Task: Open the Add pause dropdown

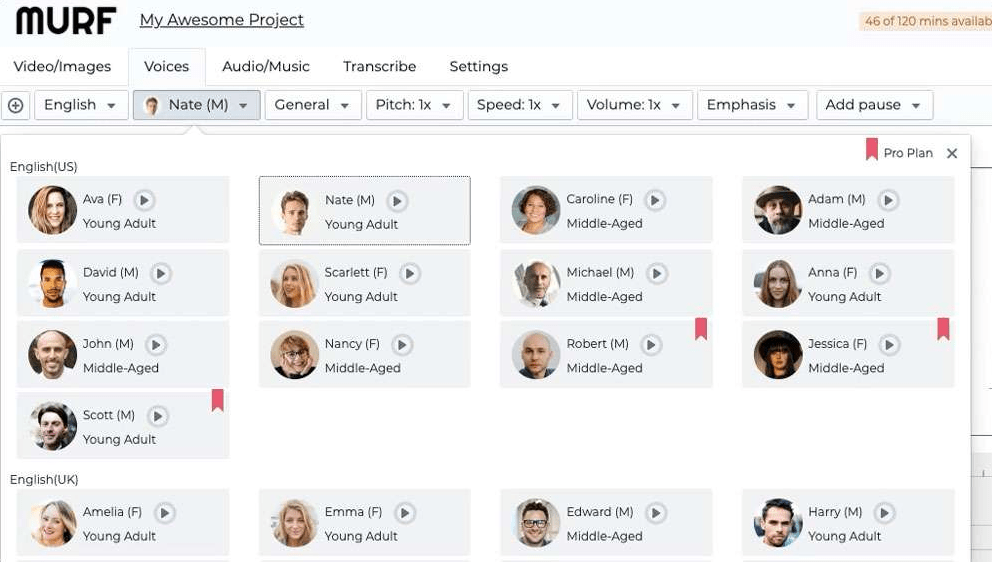Action: [x=874, y=104]
